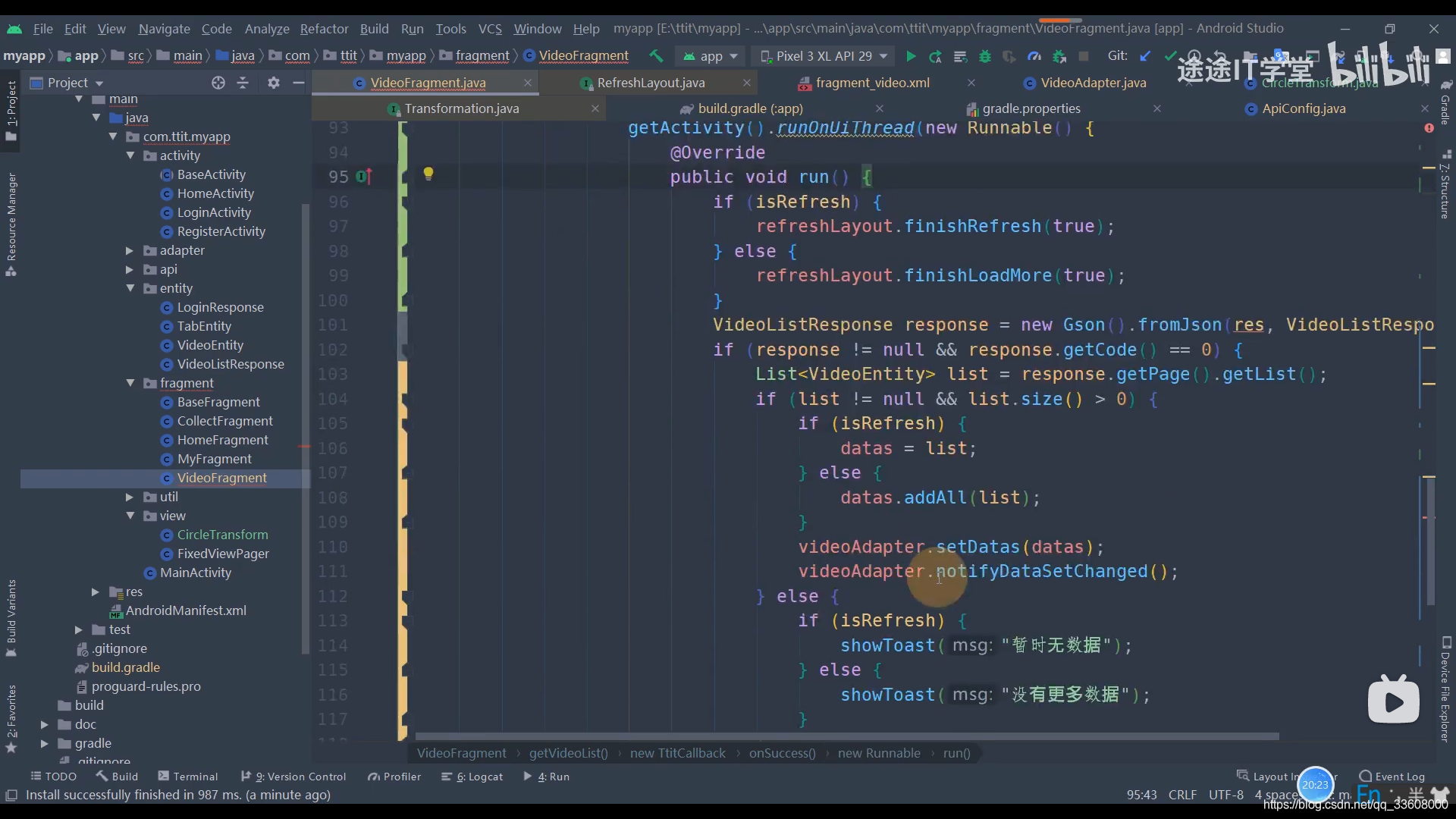This screenshot has height=819, width=1456.
Task: Click Attach Debugger to Android Process icon
Action: pos(1059,56)
